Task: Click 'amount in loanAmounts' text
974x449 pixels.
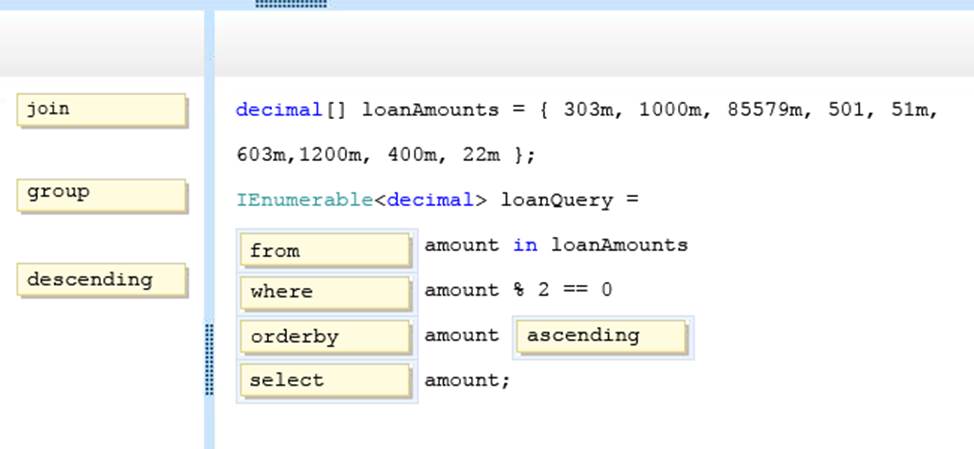Action: click(x=556, y=245)
